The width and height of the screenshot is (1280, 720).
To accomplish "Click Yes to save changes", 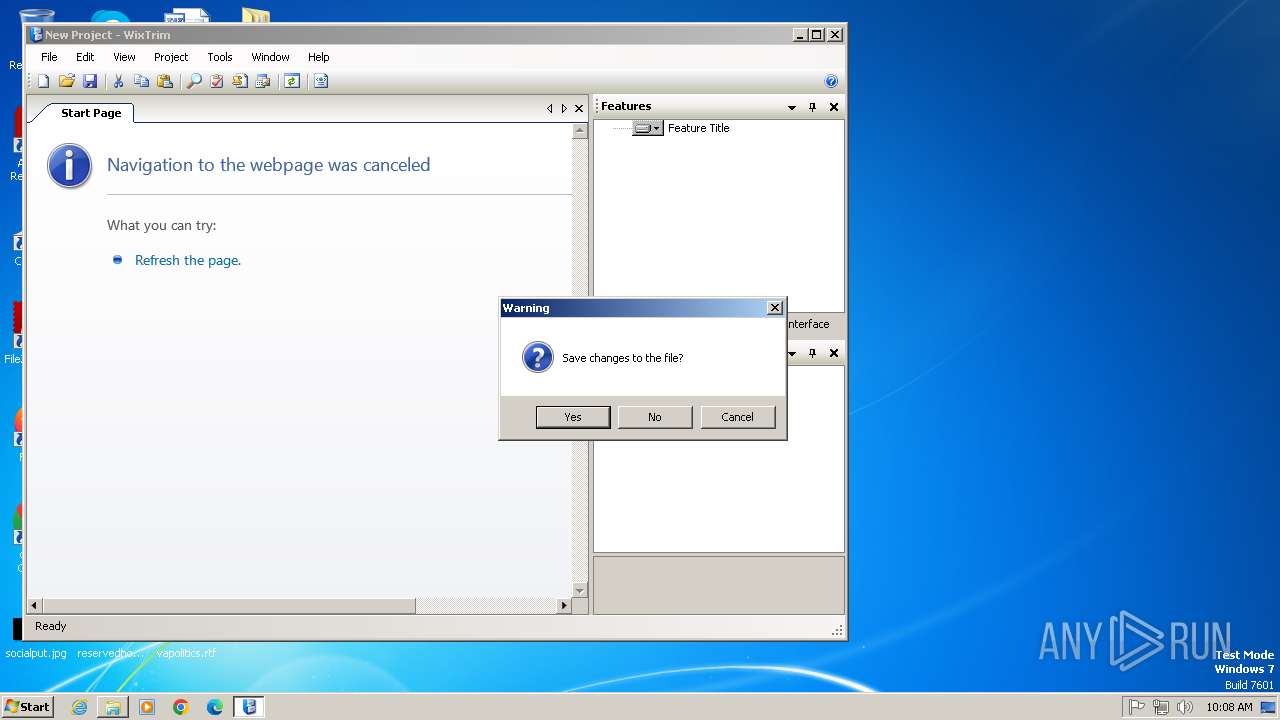I will coord(573,417).
